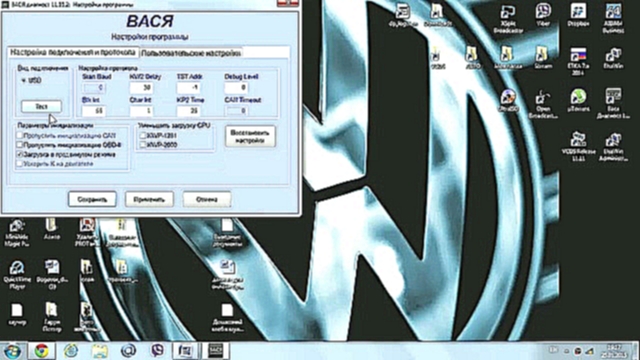Viewport: 640px width, 360px height.
Task: Open the ElsaWin Administrator desktop shortcut
Action: tap(613, 146)
